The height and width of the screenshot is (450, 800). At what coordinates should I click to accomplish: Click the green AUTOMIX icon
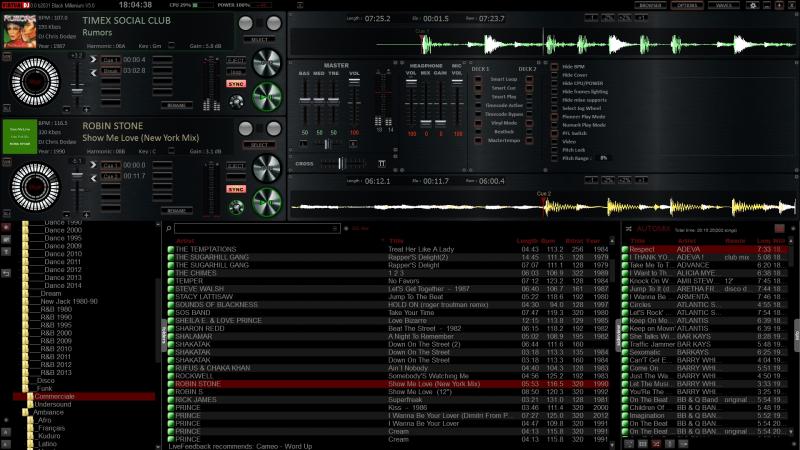click(x=626, y=229)
